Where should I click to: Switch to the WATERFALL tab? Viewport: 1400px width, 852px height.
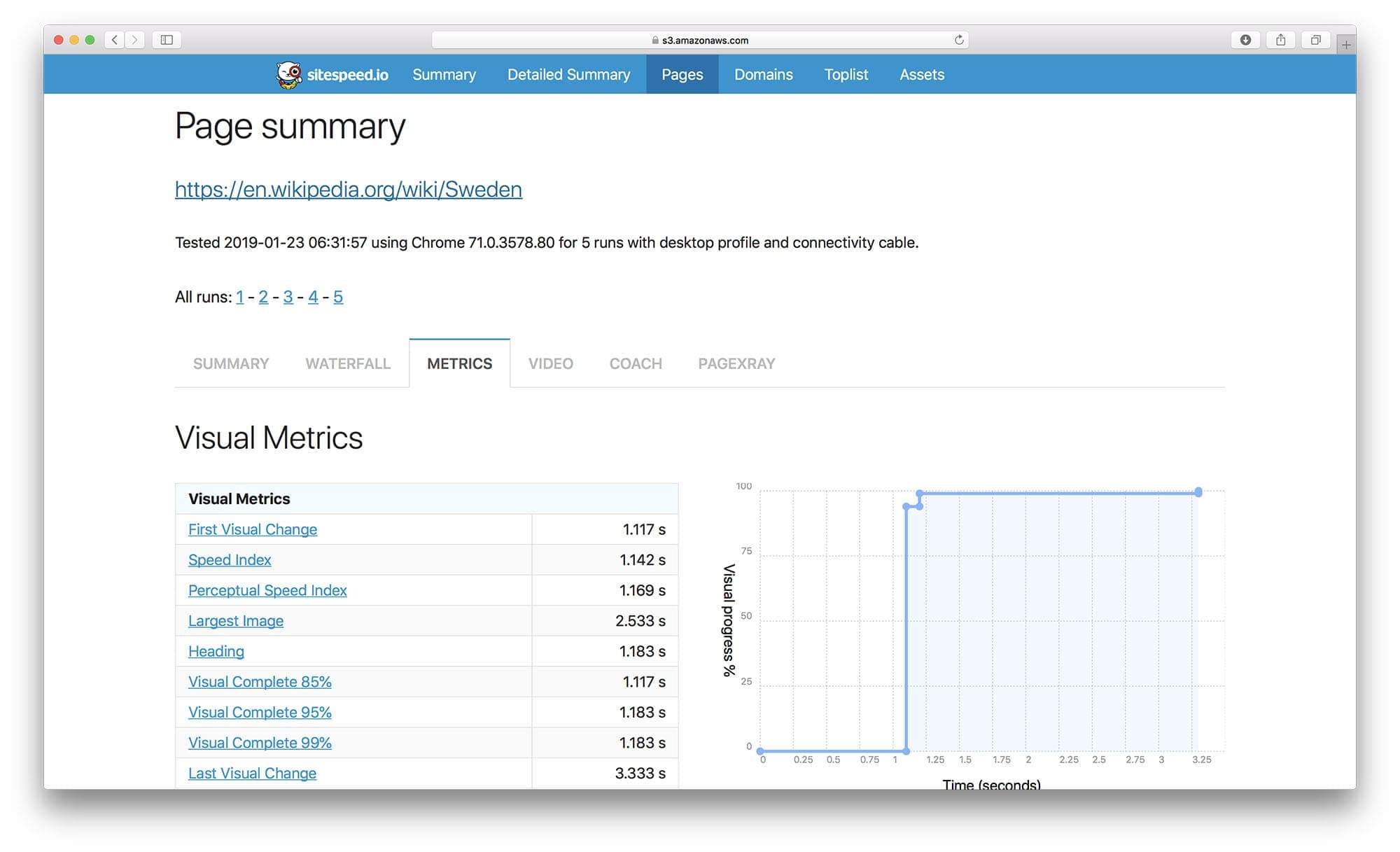tap(348, 363)
